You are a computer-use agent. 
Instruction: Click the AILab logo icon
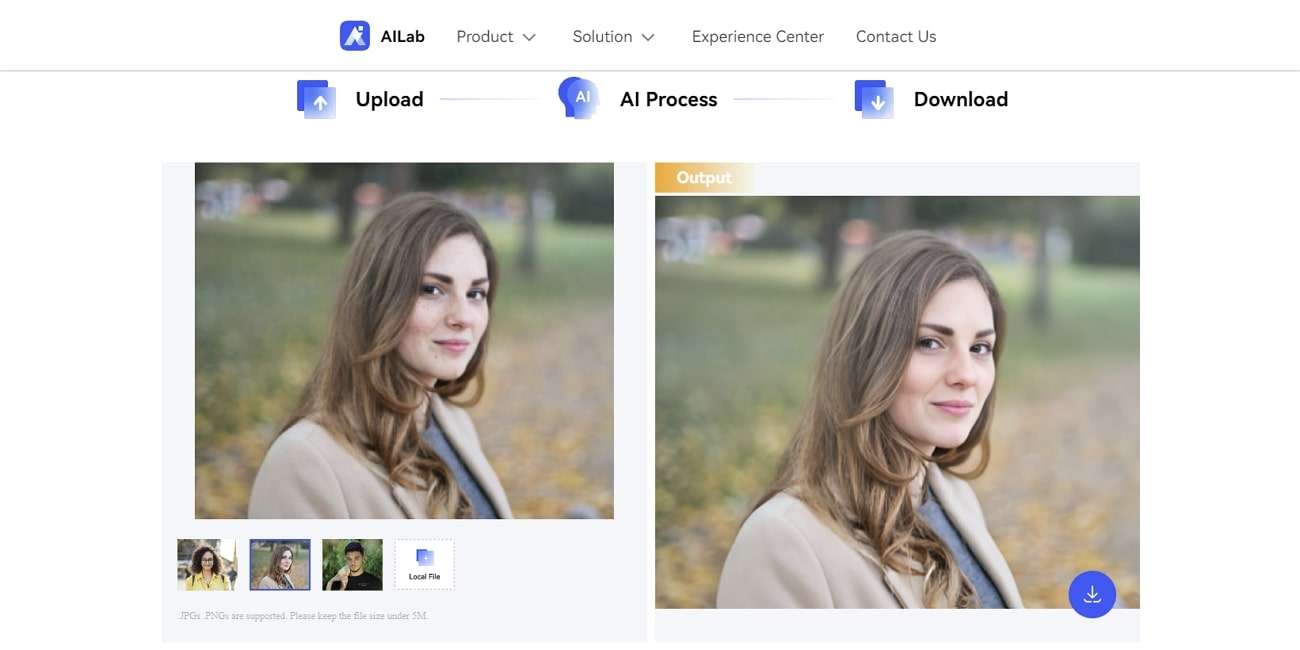click(355, 35)
